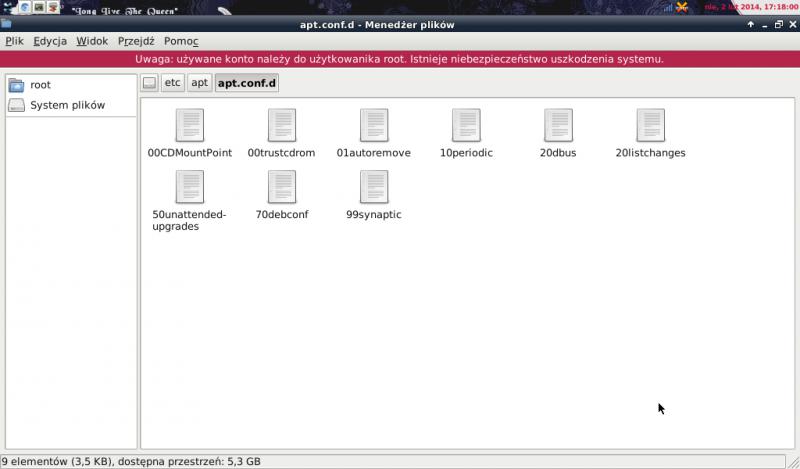Image resolution: width=800 pixels, height=469 pixels.
Task: Click the 01autoremove config file
Action: [x=373, y=125]
